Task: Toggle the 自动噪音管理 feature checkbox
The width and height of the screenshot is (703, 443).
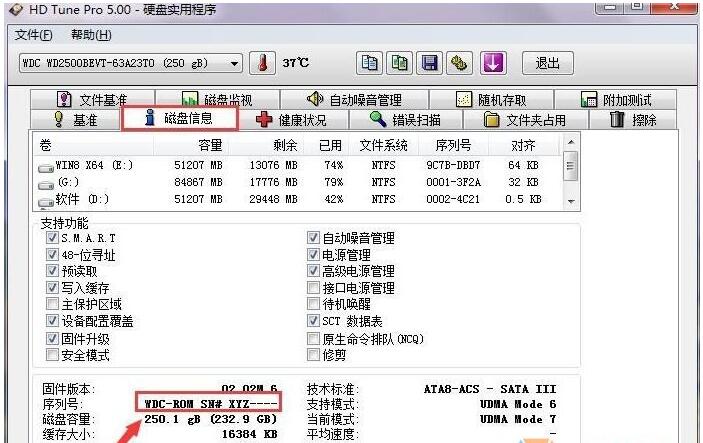Action: pyautogui.click(x=313, y=237)
